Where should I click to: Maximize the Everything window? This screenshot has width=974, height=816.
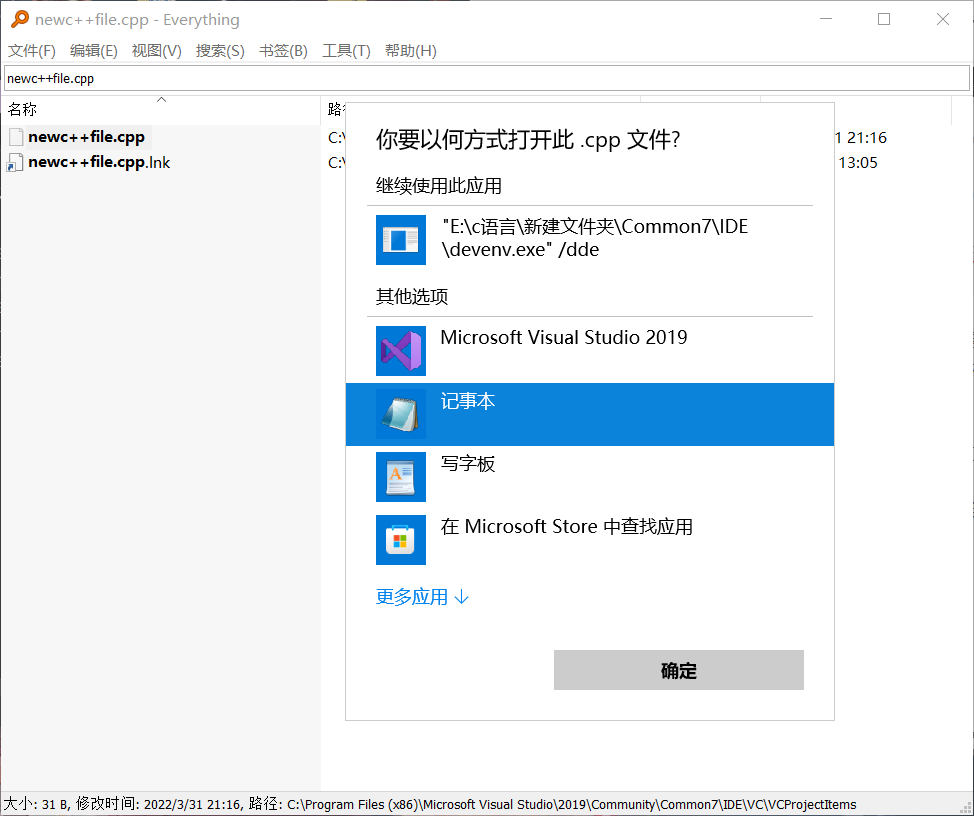tap(884, 19)
